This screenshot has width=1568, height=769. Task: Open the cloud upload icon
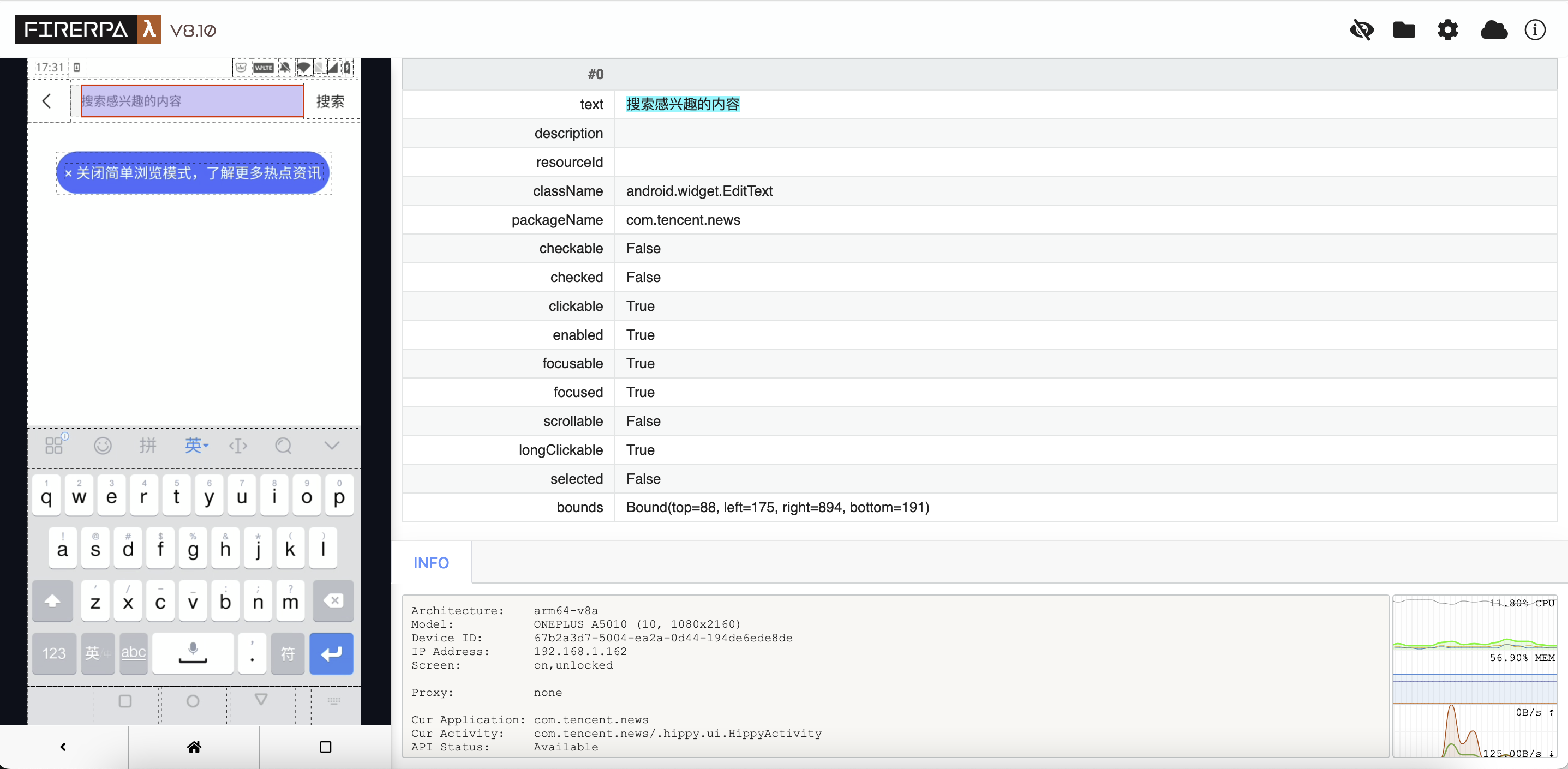click(x=1494, y=30)
